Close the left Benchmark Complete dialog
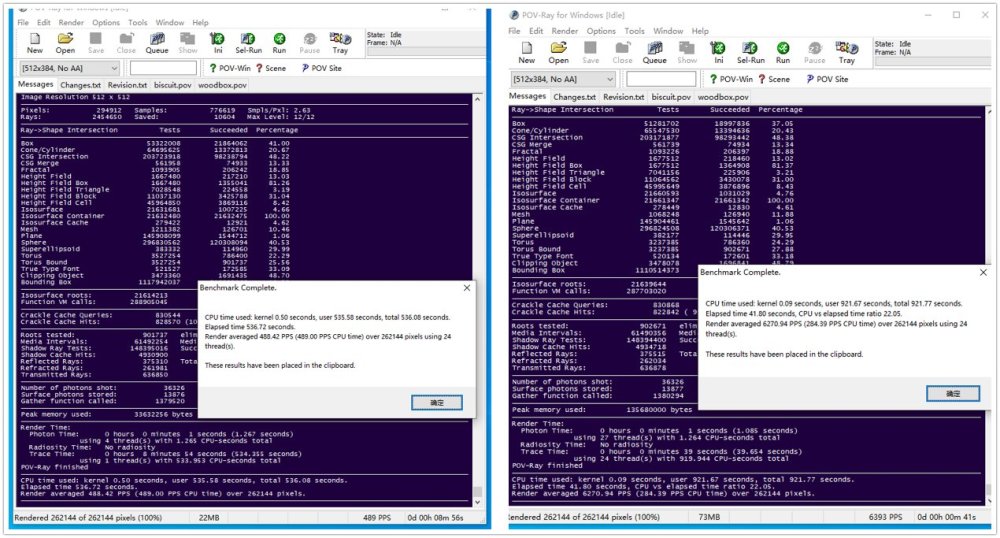1000x538 pixels. click(467, 288)
